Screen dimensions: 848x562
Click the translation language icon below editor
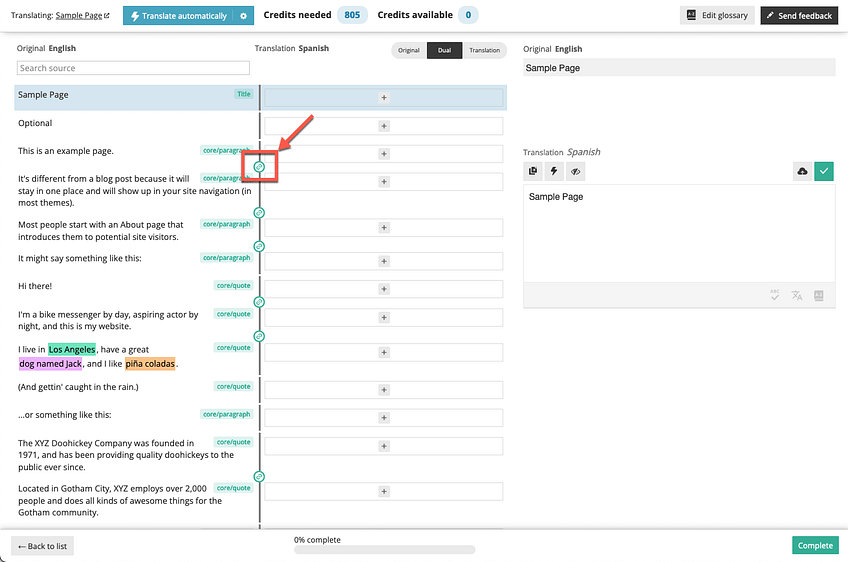[797, 295]
